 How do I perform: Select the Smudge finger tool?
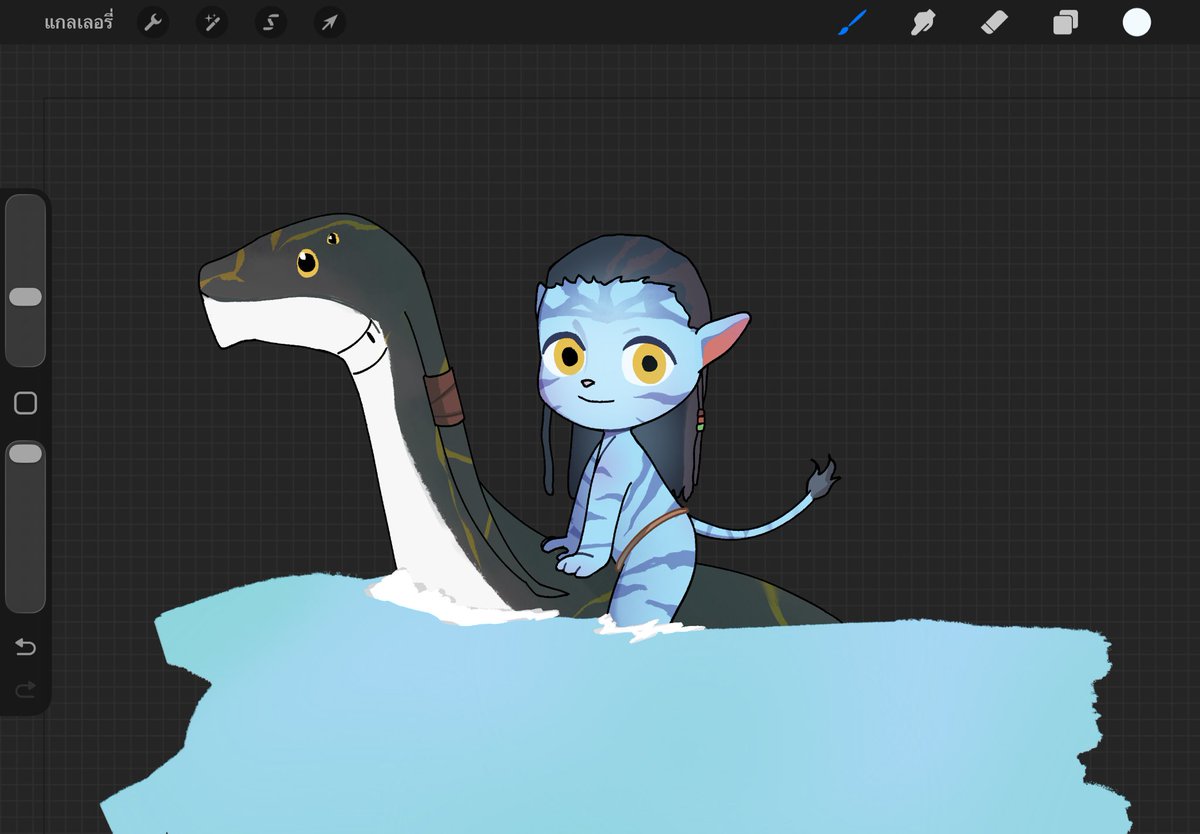coord(922,22)
